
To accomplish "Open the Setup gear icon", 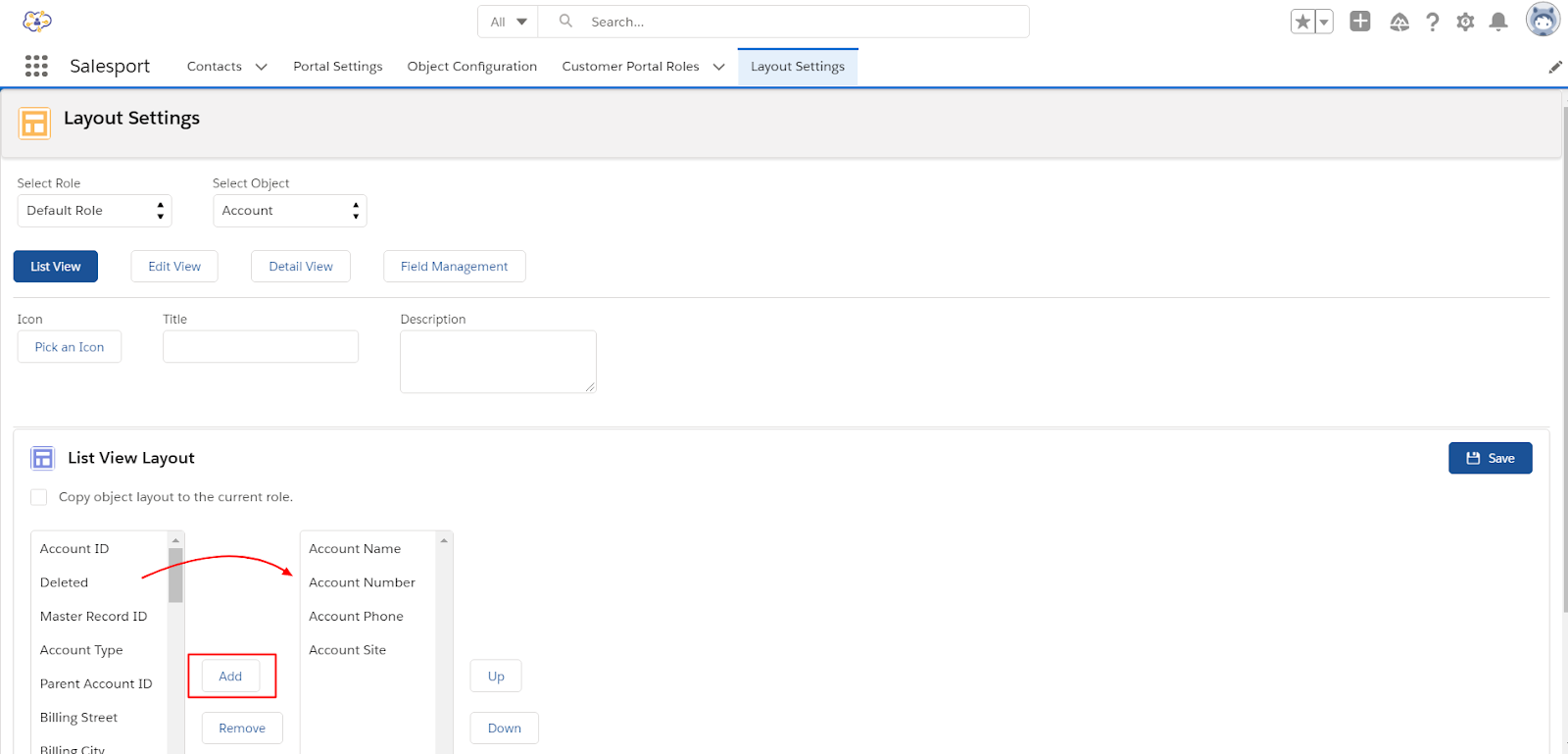I will 1465,22.
